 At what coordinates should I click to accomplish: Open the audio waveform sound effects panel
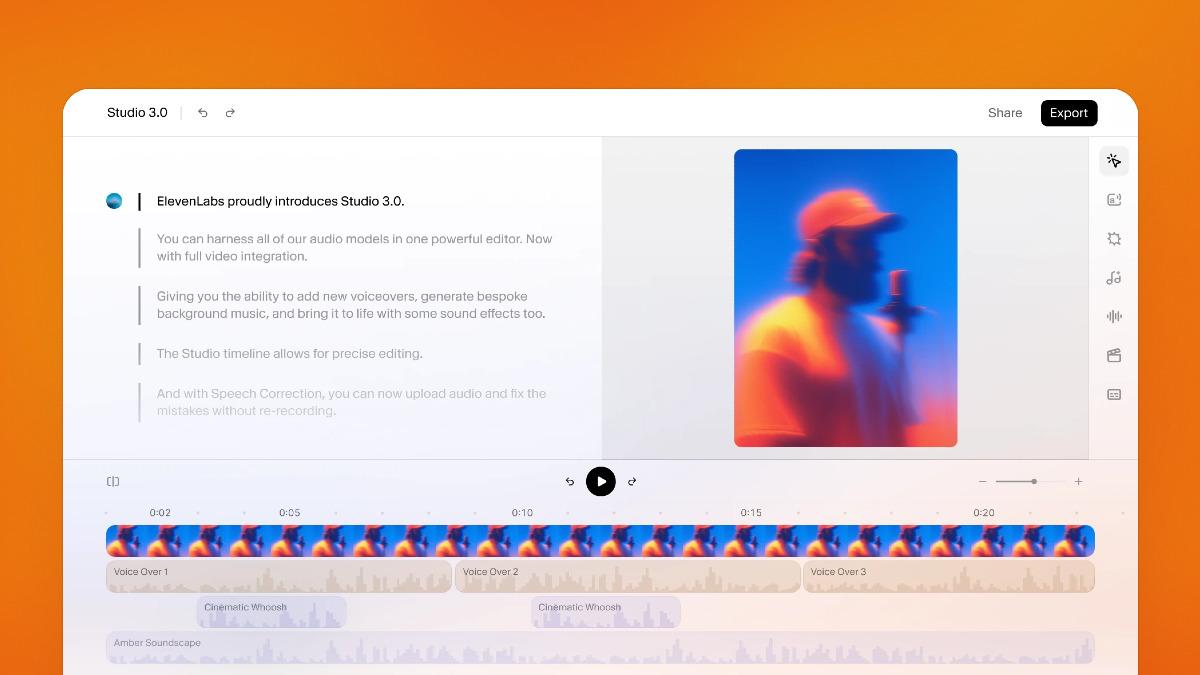1114,317
